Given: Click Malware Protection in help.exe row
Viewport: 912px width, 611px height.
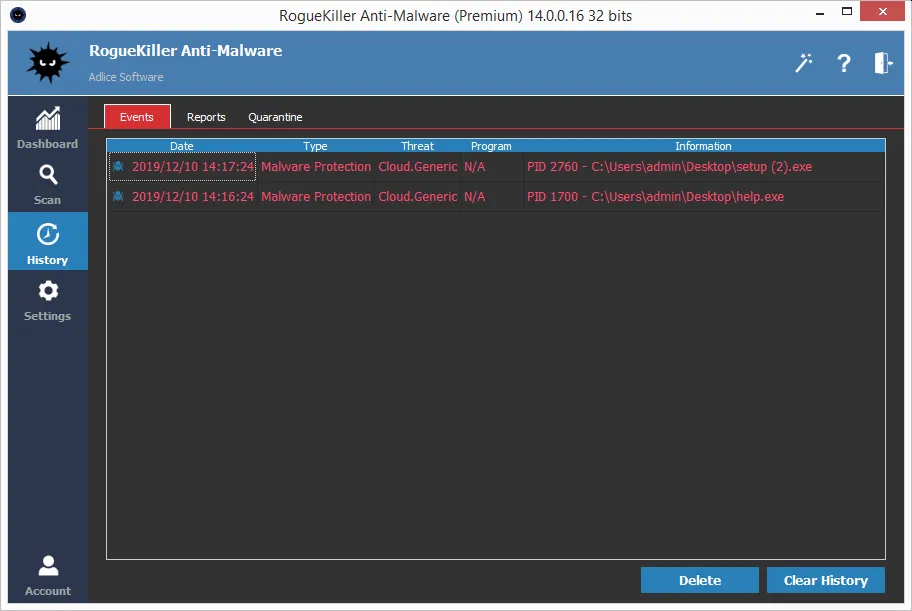Looking at the screenshot, I should click(x=316, y=197).
